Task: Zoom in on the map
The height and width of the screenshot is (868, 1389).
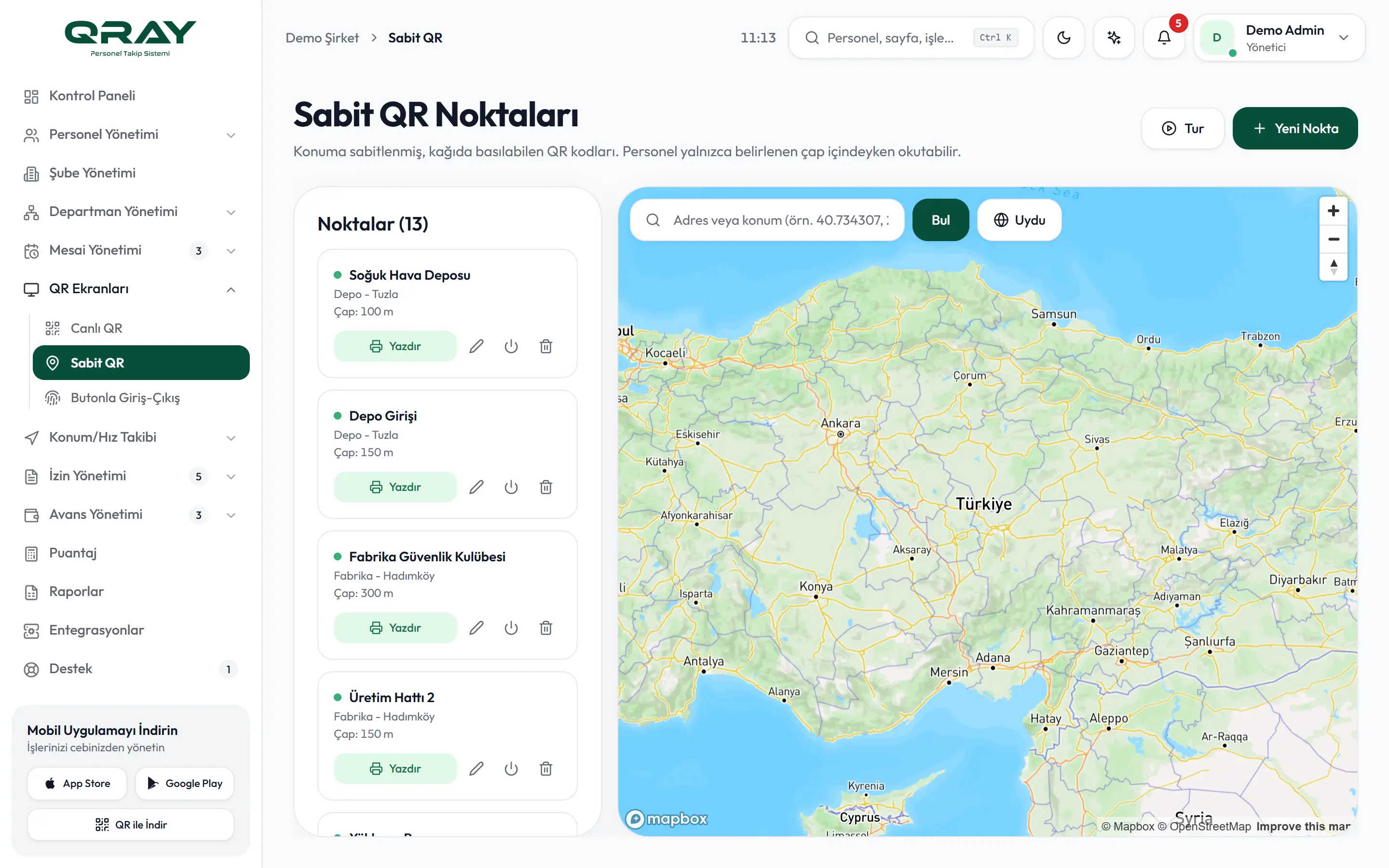Action: (1334, 211)
